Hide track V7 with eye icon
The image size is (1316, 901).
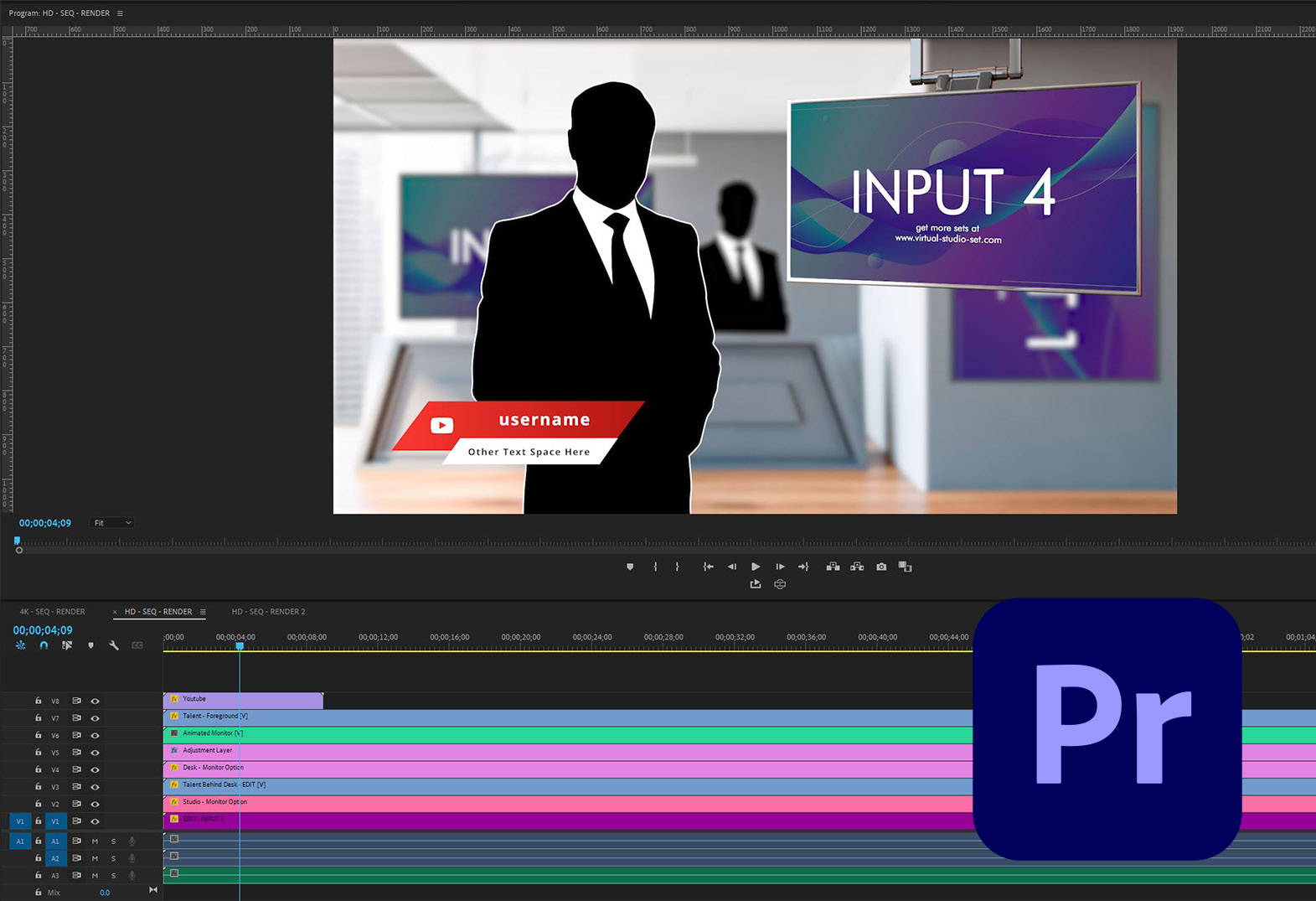click(x=95, y=718)
